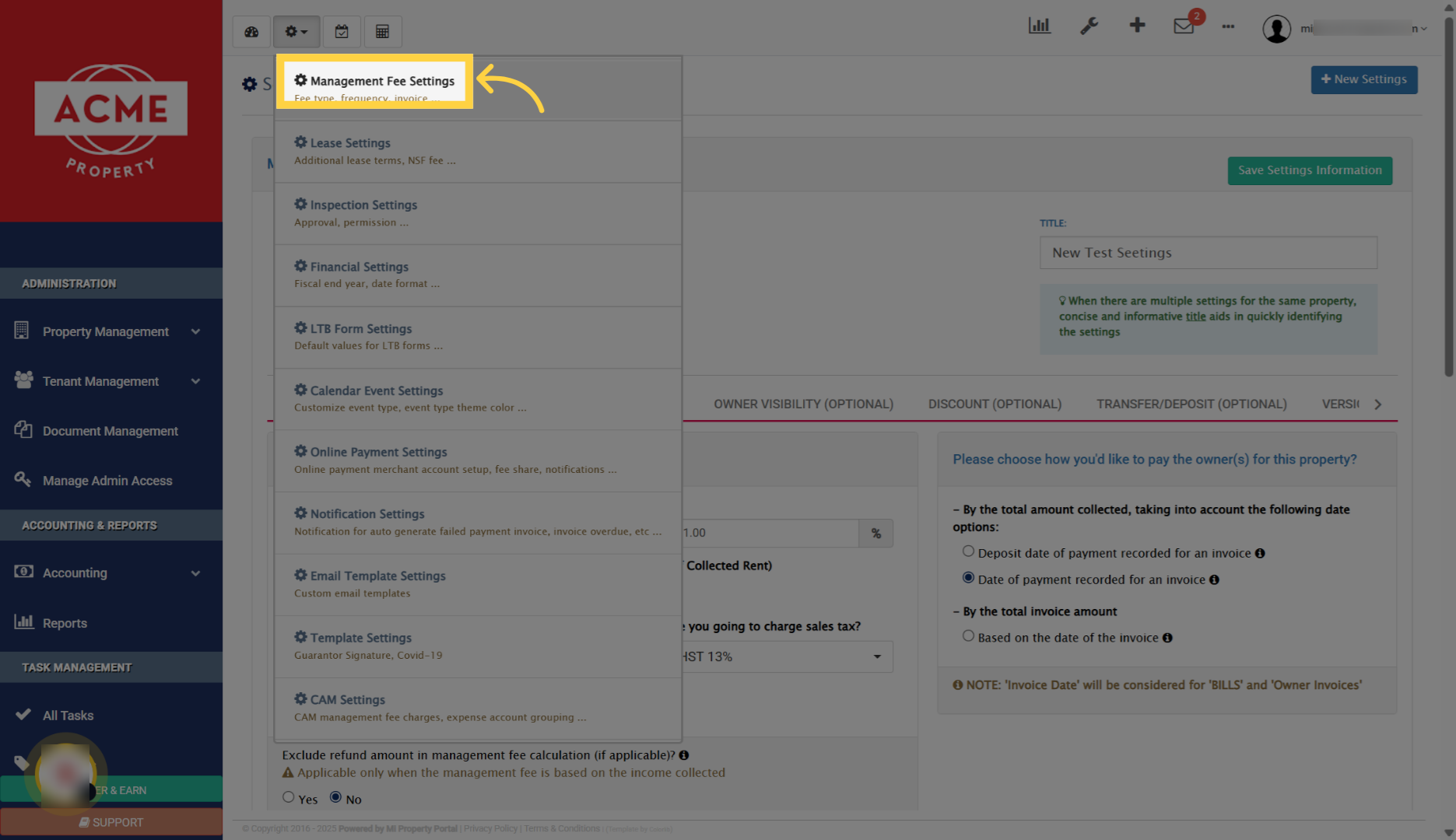This screenshot has height=840, width=1456.
Task: Select the calculator icon
Action: click(382, 31)
